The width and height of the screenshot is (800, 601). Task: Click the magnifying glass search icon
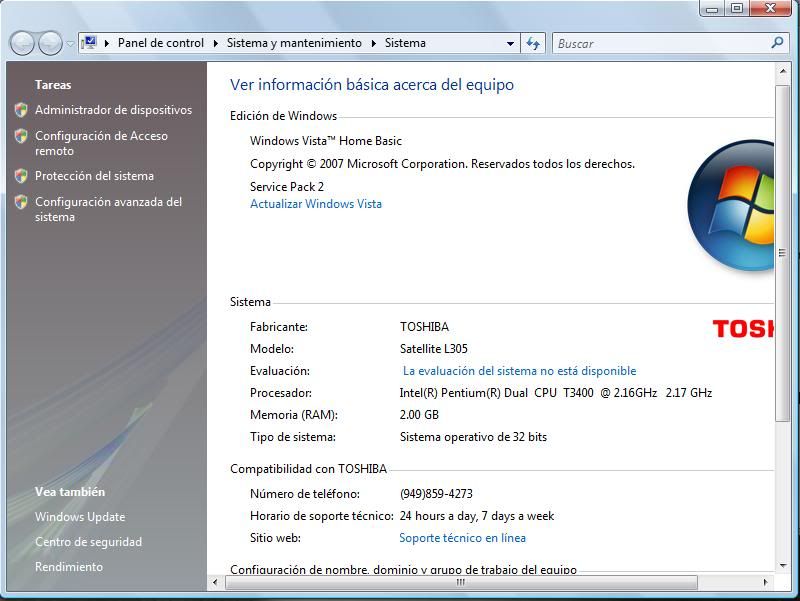[777, 43]
